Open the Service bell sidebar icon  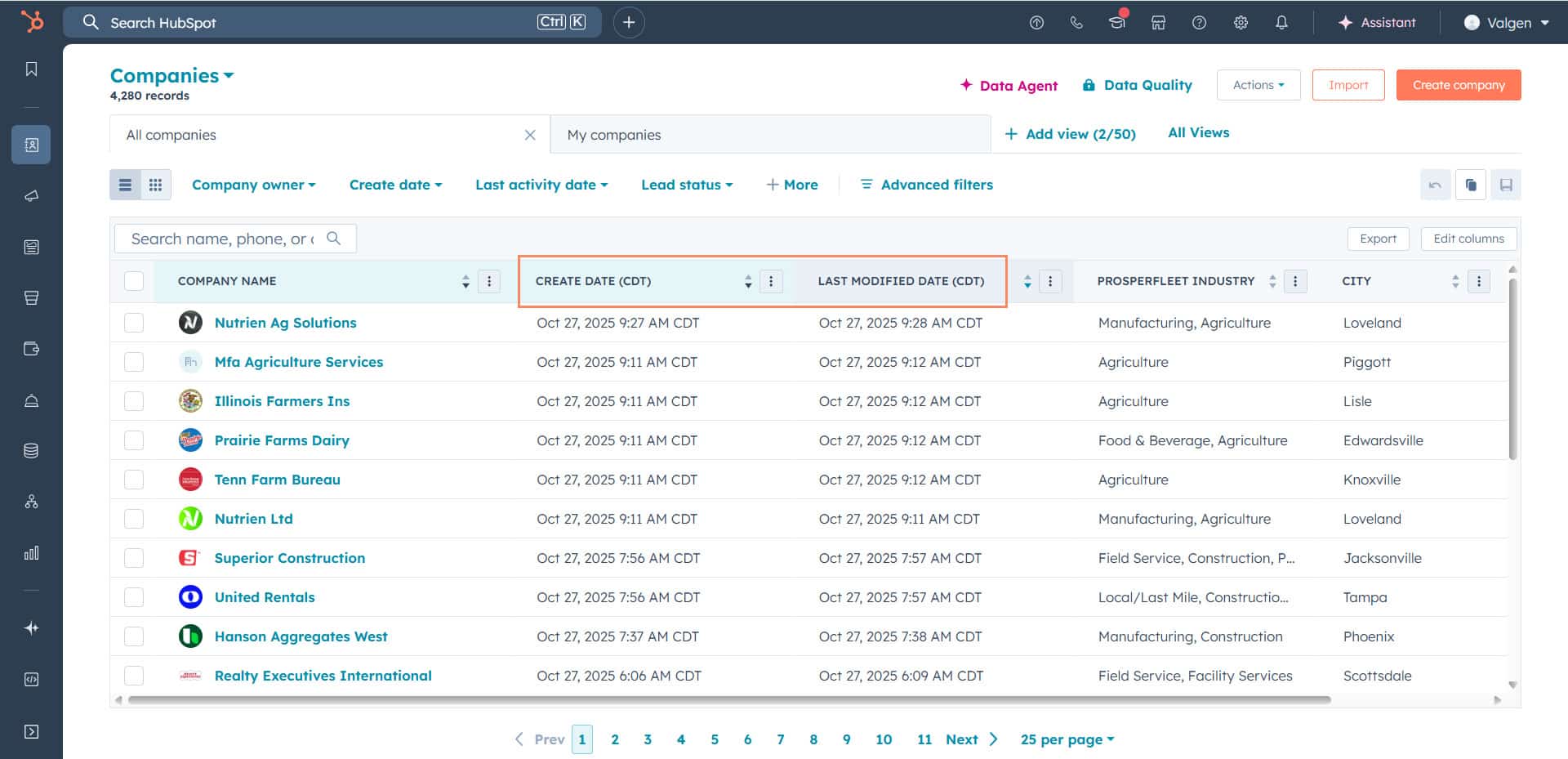pos(31,400)
